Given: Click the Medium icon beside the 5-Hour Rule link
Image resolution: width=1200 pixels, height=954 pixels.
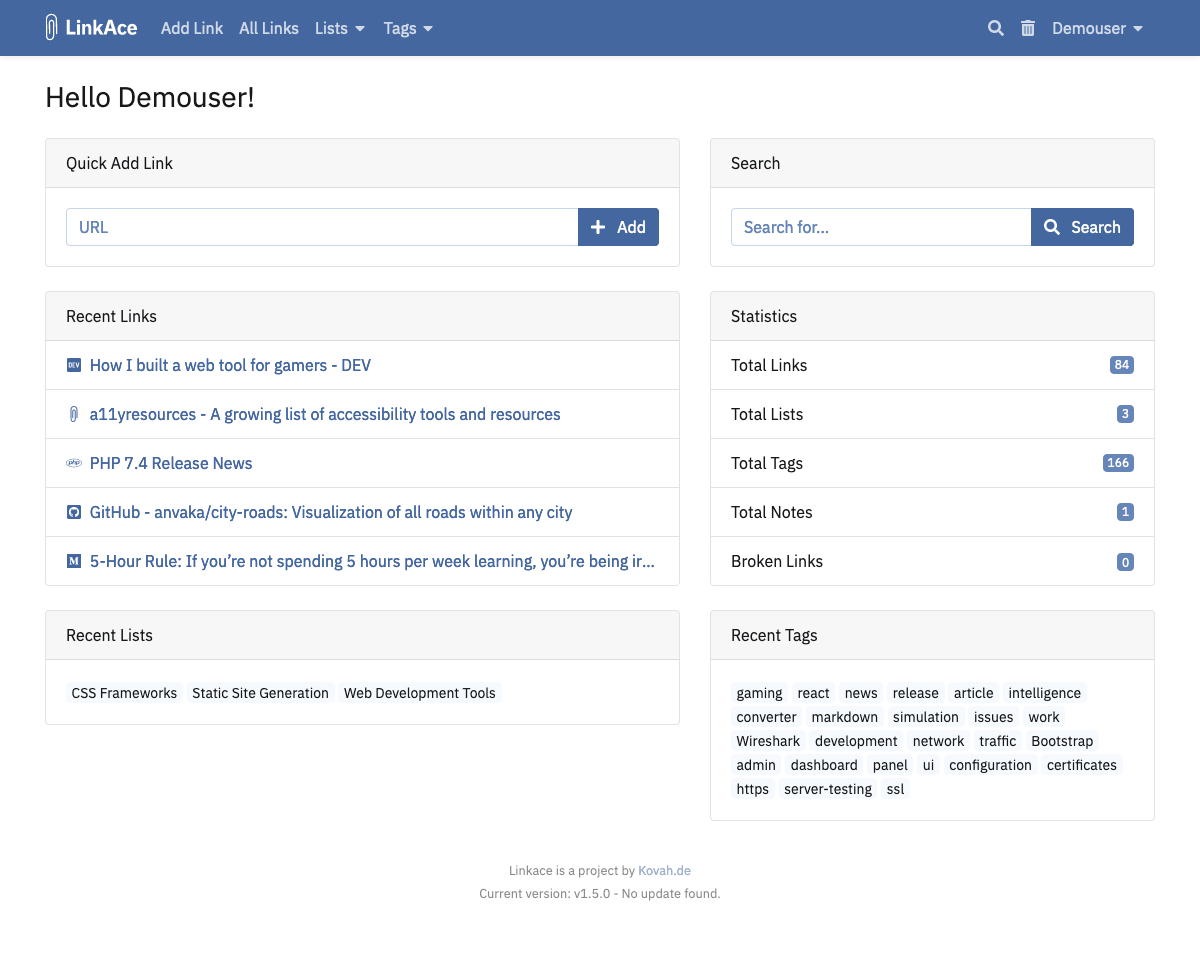Looking at the screenshot, I should 74,561.
